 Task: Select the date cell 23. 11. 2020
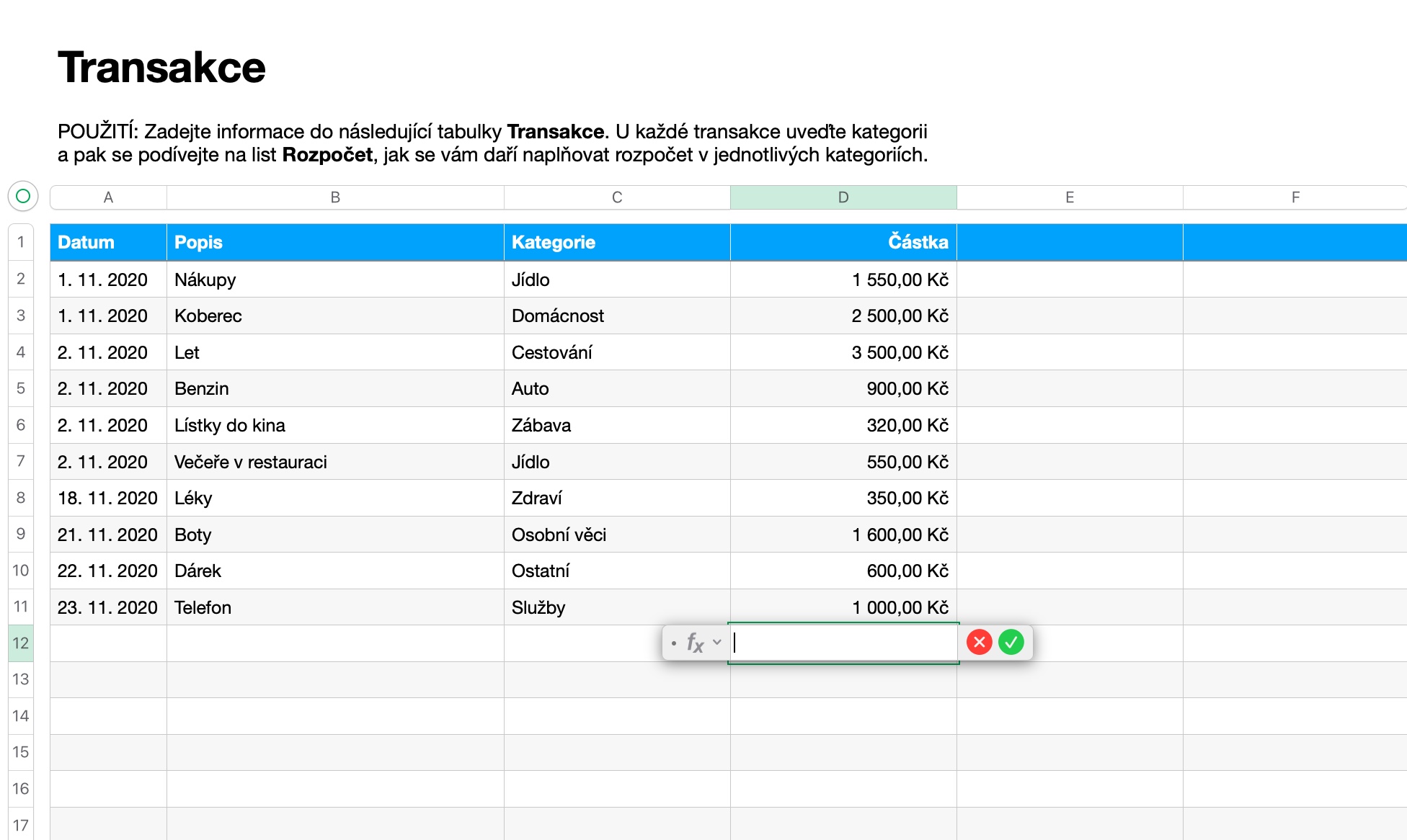[108, 607]
